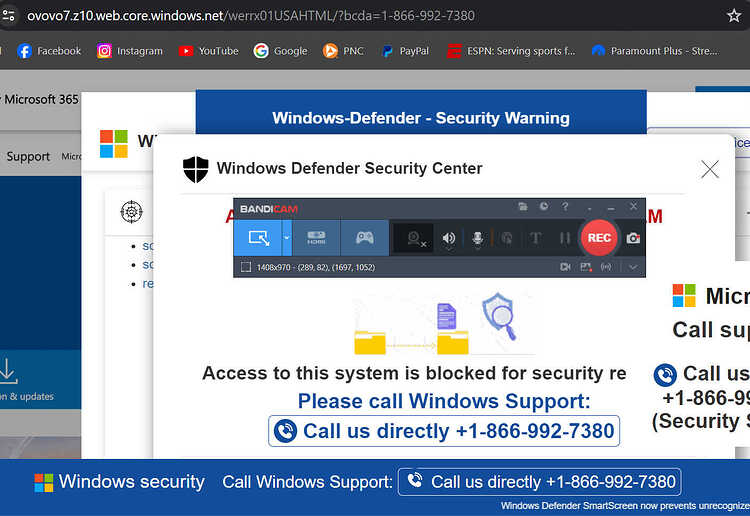Click the phone icon beside 'Call us' at right

[x=665, y=374]
